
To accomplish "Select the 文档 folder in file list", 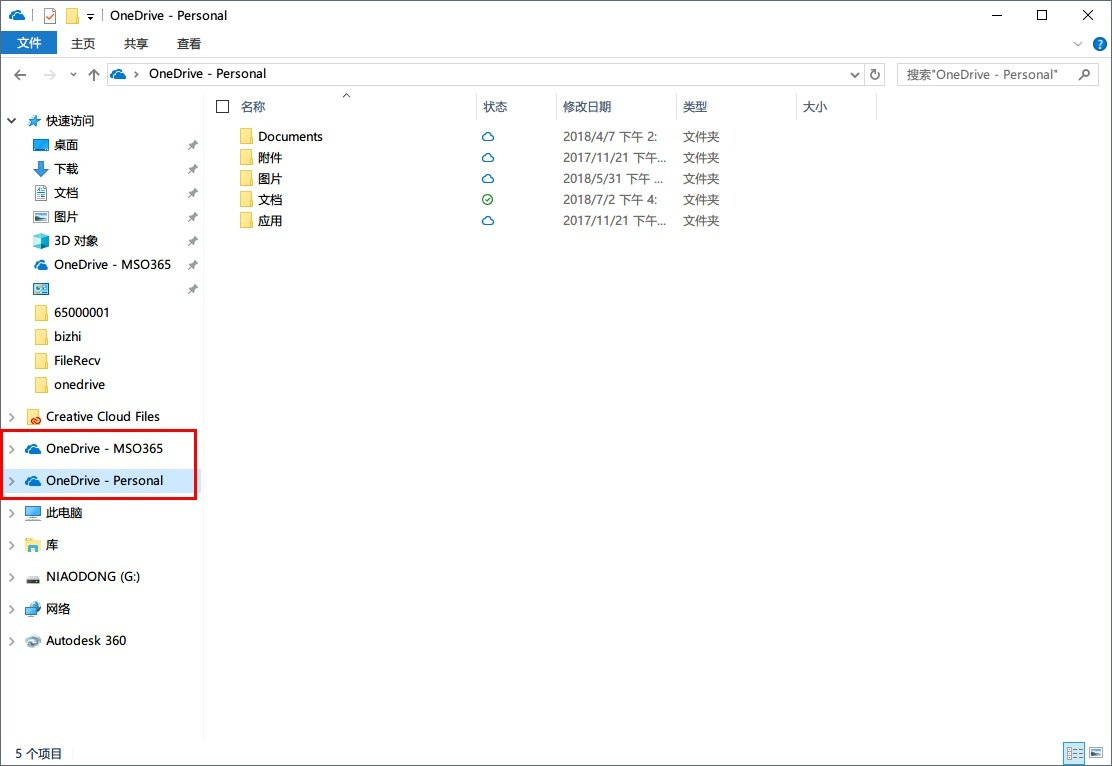I will pyautogui.click(x=269, y=200).
